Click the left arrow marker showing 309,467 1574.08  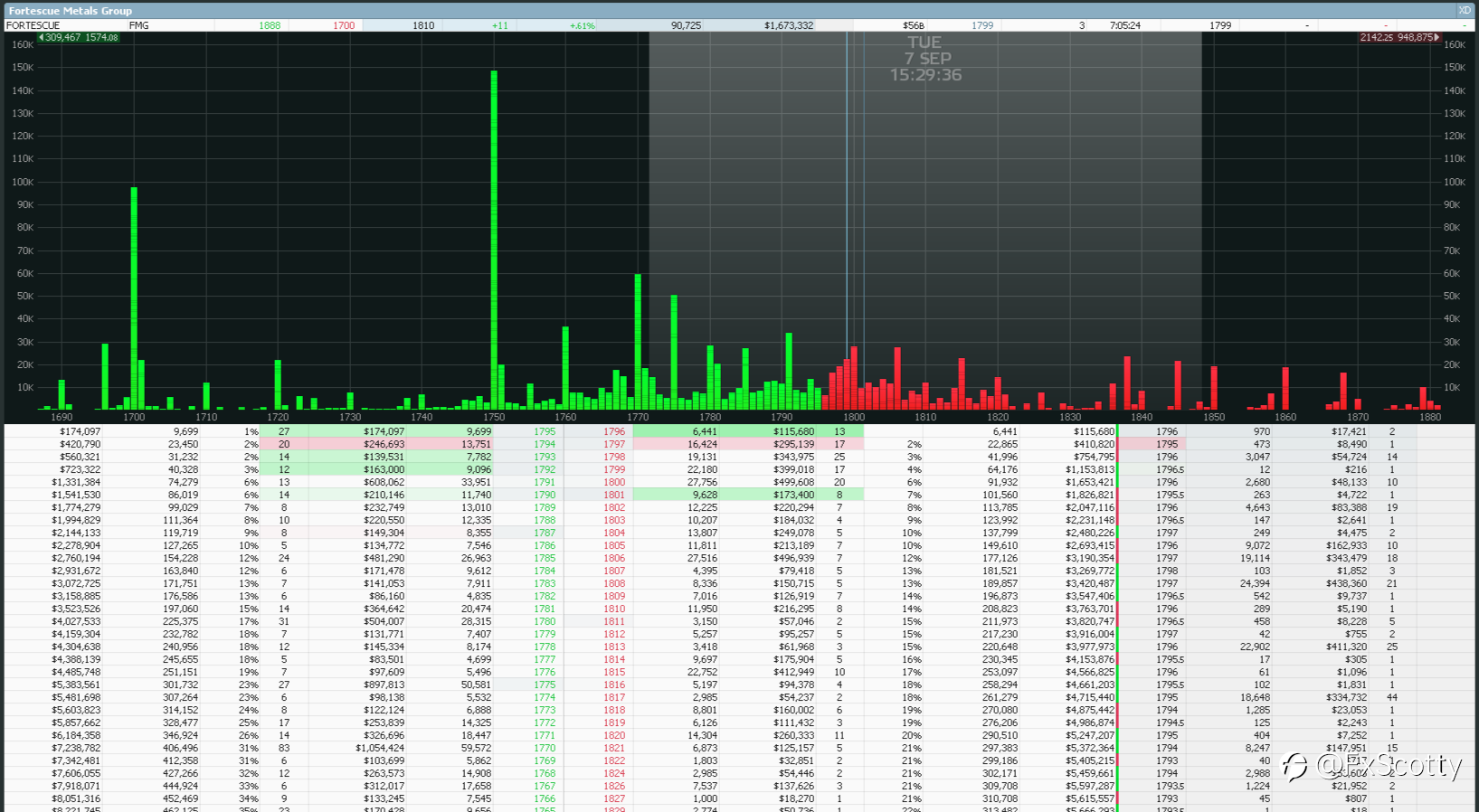click(x=78, y=38)
